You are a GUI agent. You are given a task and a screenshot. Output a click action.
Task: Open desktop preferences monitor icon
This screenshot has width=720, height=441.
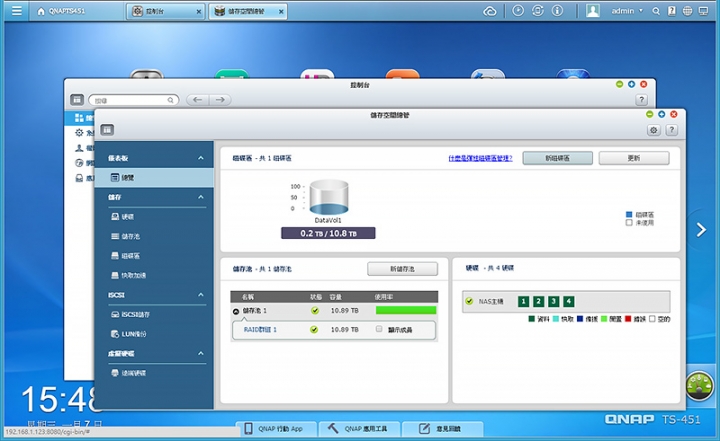pyautogui.click(x=703, y=11)
